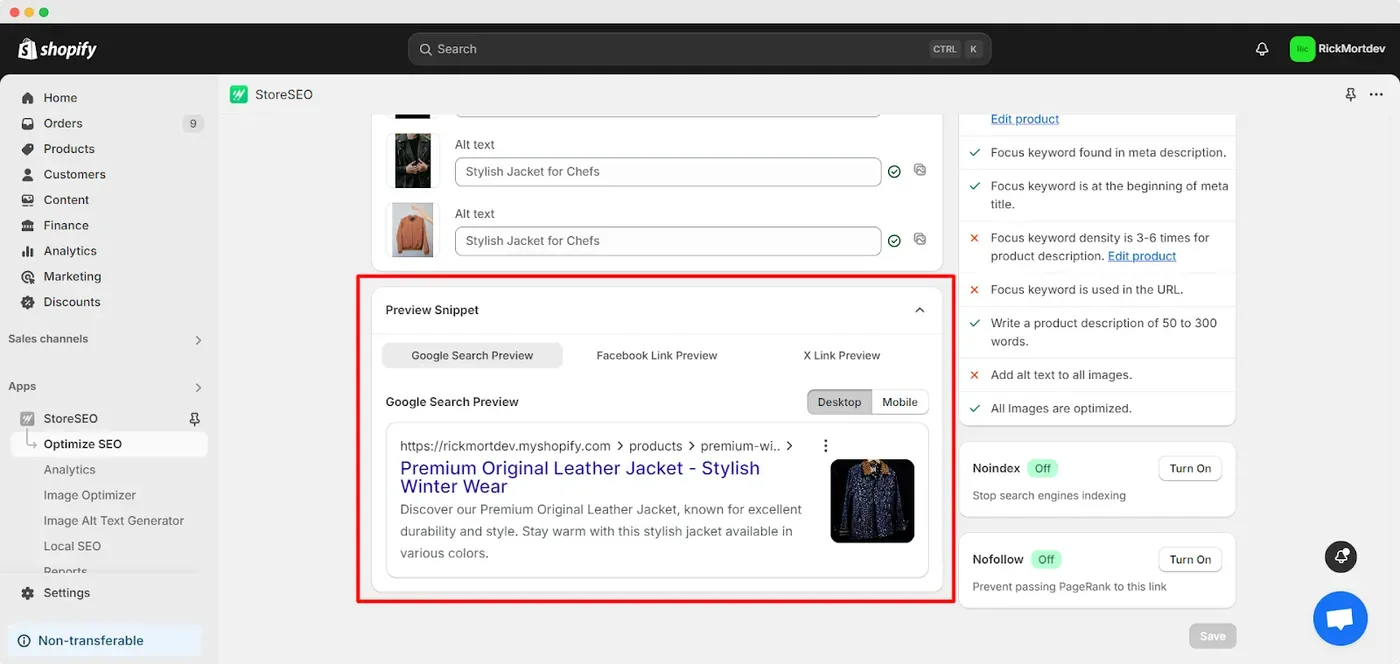
Task: Open Local SEO menu item
Action: pyautogui.click(x=72, y=546)
